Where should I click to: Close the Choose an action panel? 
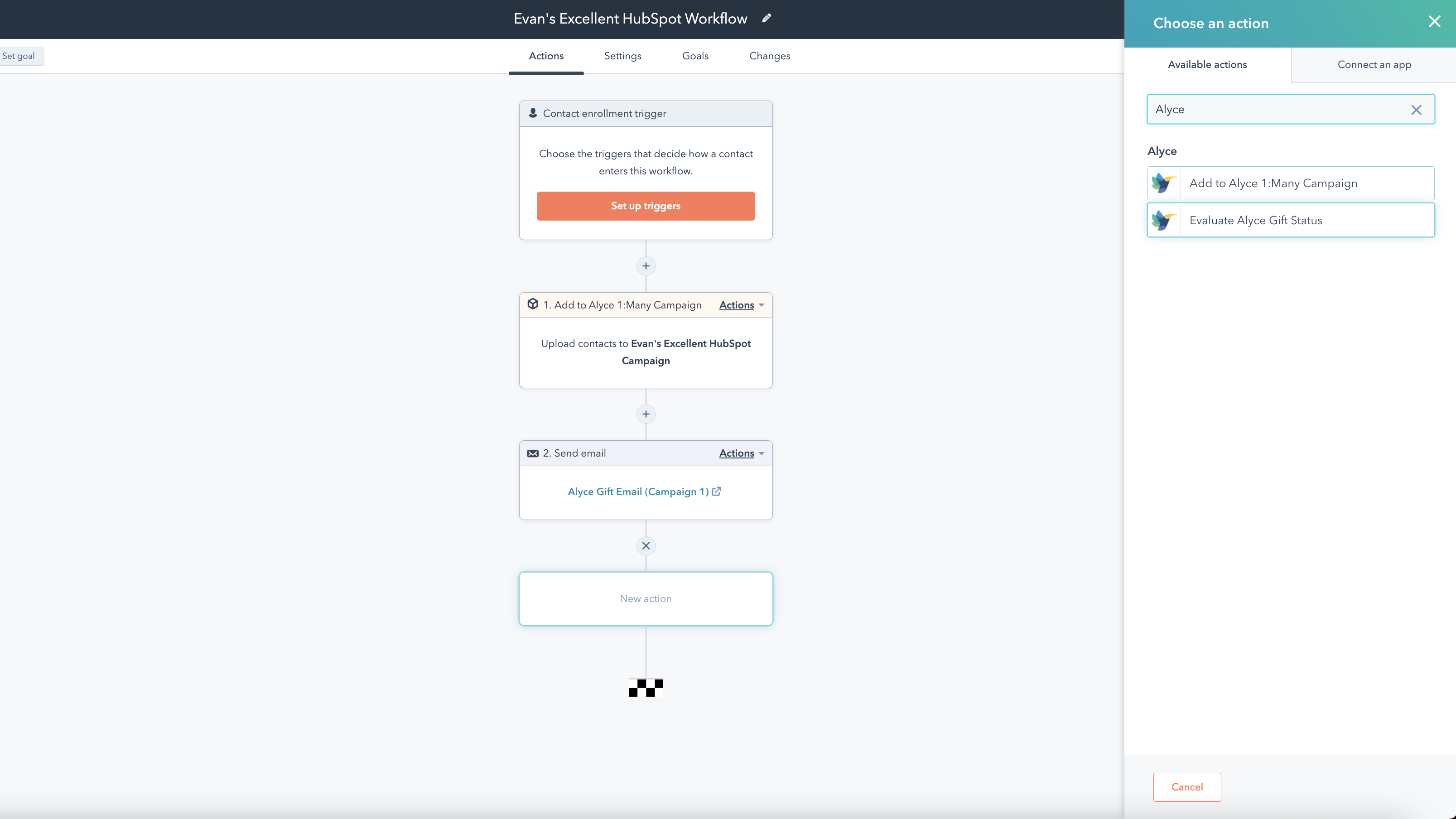pyautogui.click(x=1434, y=21)
